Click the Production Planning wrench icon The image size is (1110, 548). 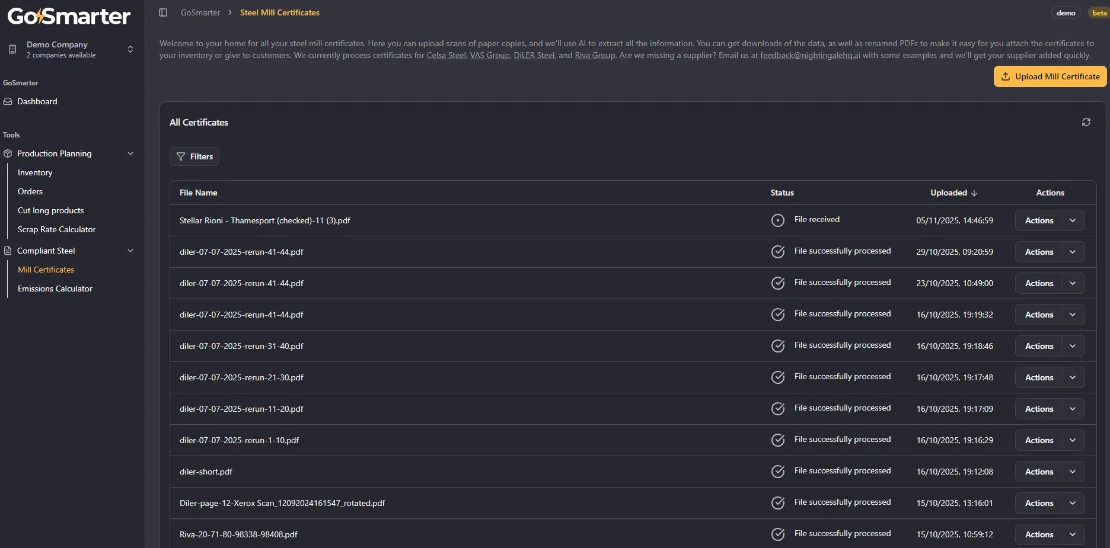(8, 154)
